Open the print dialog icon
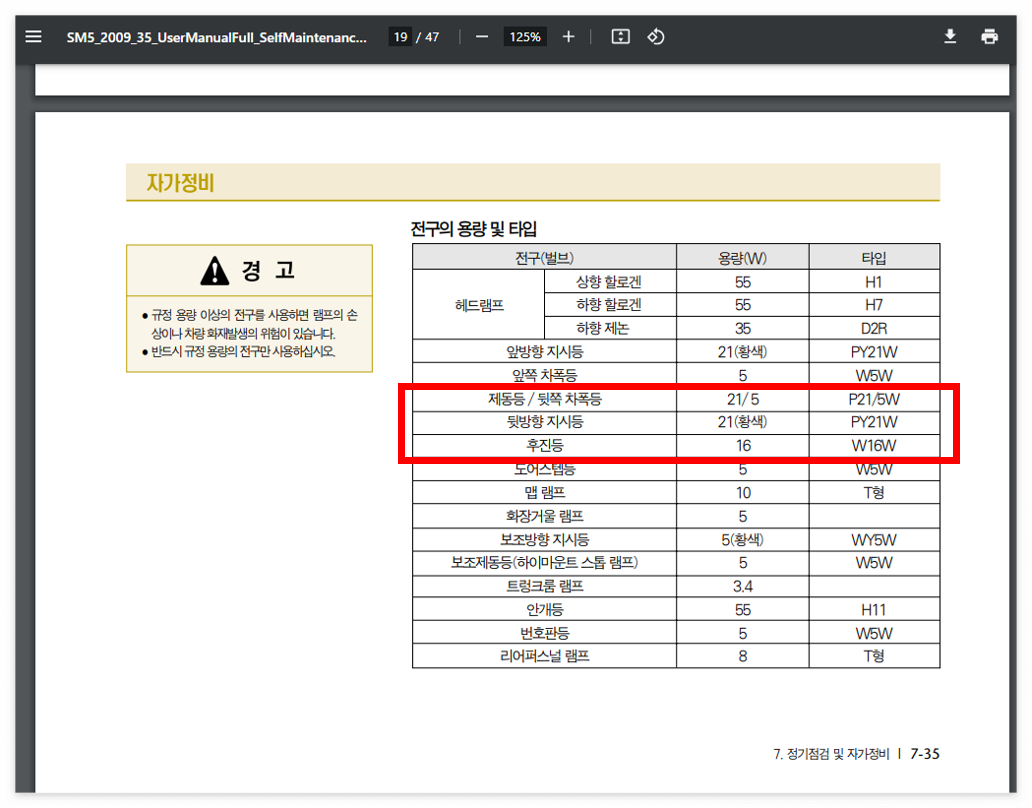Viewport: 1032px width, 808px height. (x=990, y=36)
